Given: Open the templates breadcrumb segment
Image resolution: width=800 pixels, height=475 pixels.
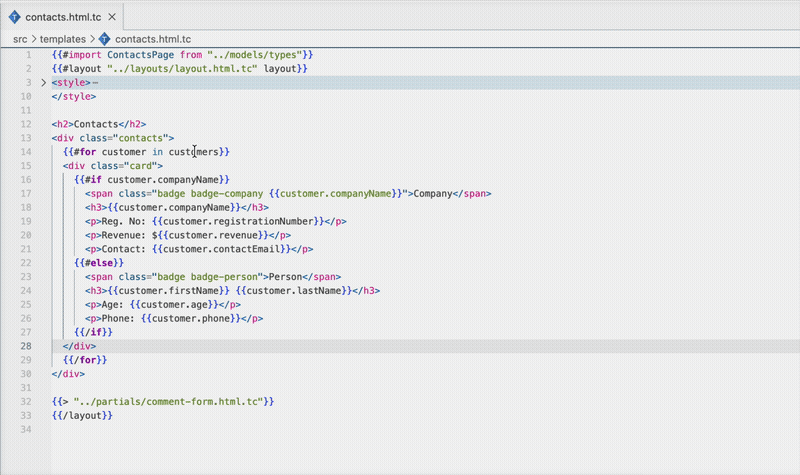Looking at the screenshot, I should pos(63,39).
